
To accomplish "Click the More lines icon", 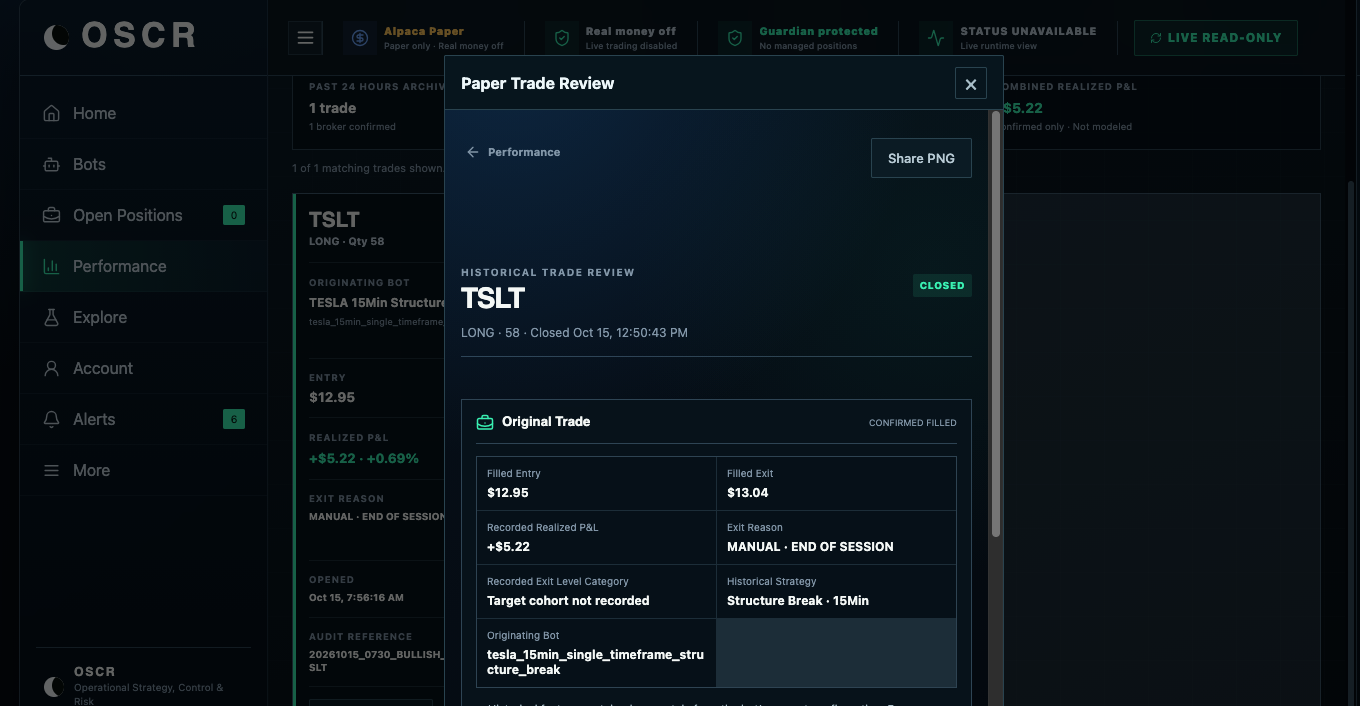I will pos(51,470).
